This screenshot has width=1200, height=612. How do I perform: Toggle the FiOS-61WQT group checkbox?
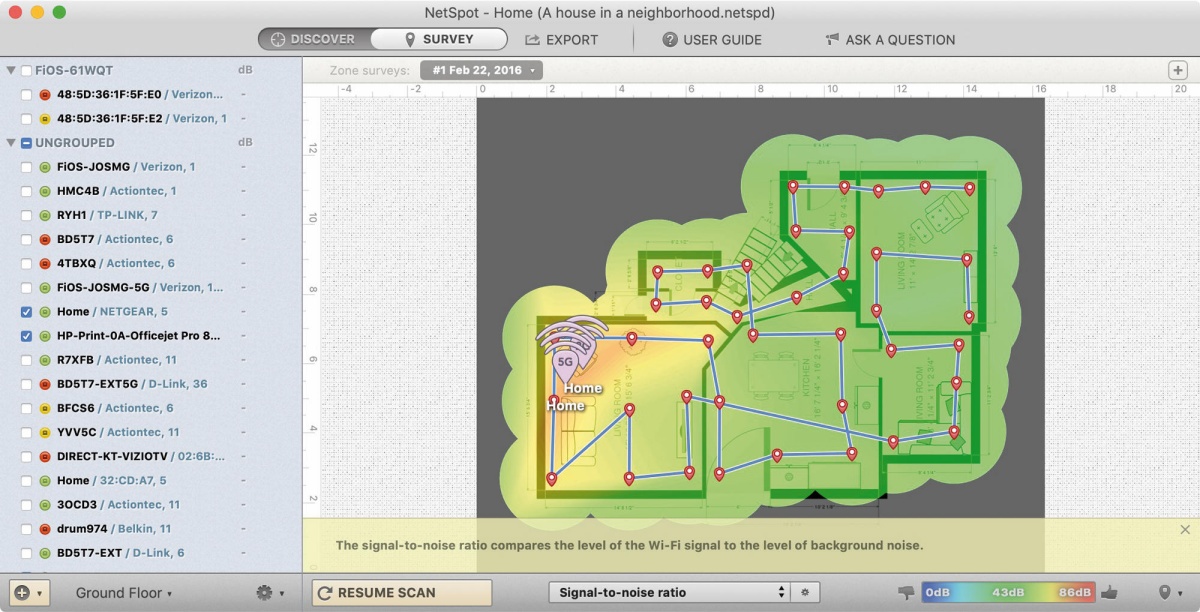(x=26, y=71)
